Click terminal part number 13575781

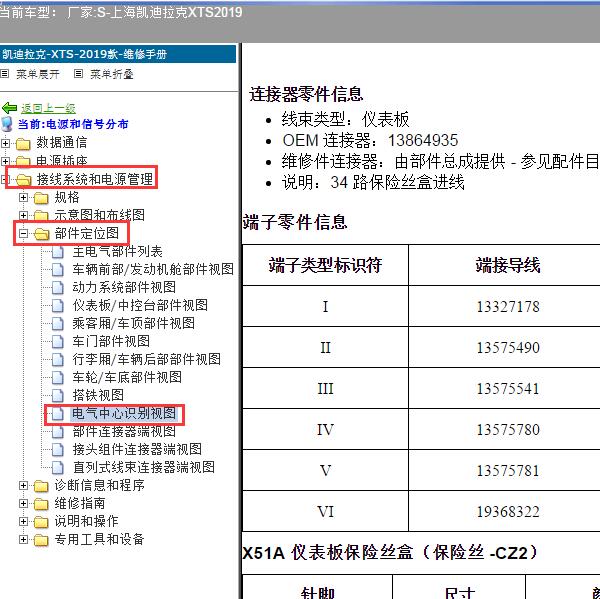click(x=508, y=471)
